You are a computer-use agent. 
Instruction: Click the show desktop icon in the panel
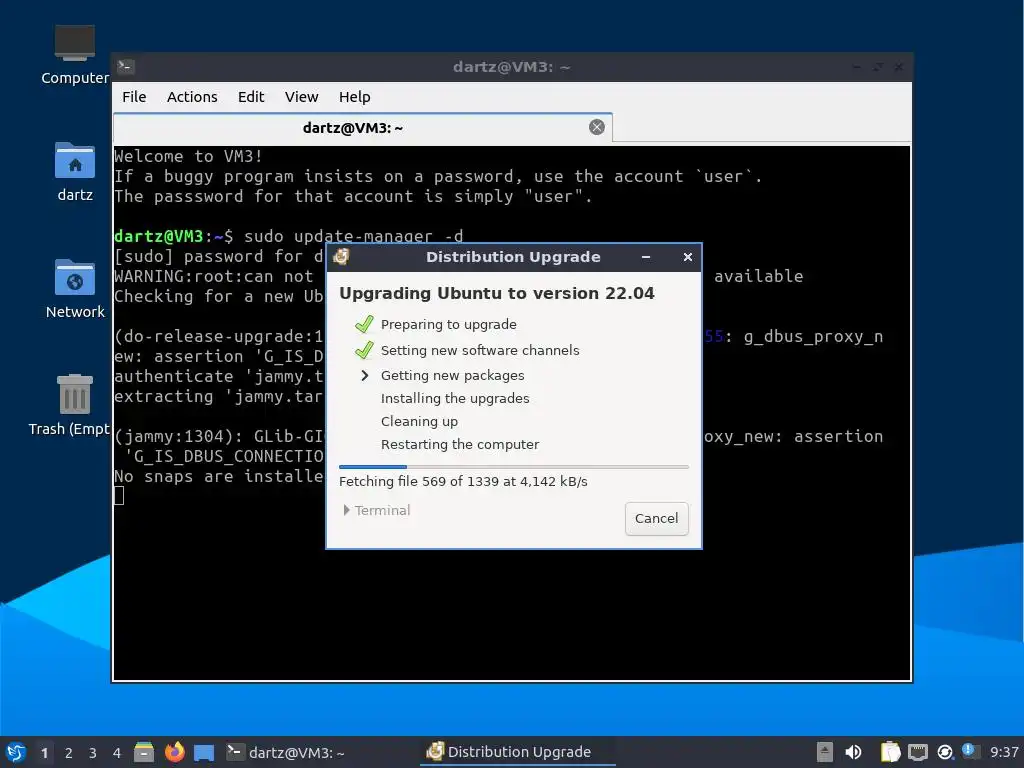click(204, 753)
